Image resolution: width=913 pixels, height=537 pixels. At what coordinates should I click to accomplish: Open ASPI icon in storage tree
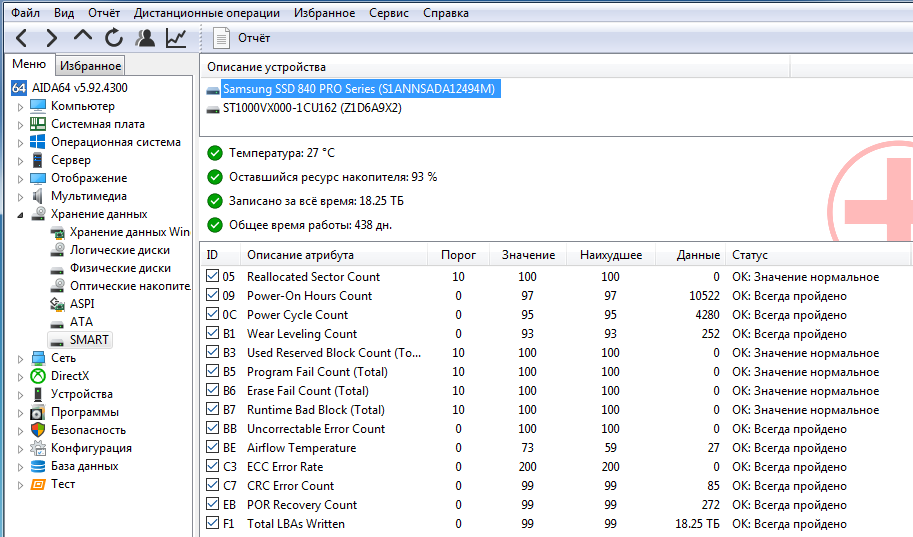click(x=57, y=304)
